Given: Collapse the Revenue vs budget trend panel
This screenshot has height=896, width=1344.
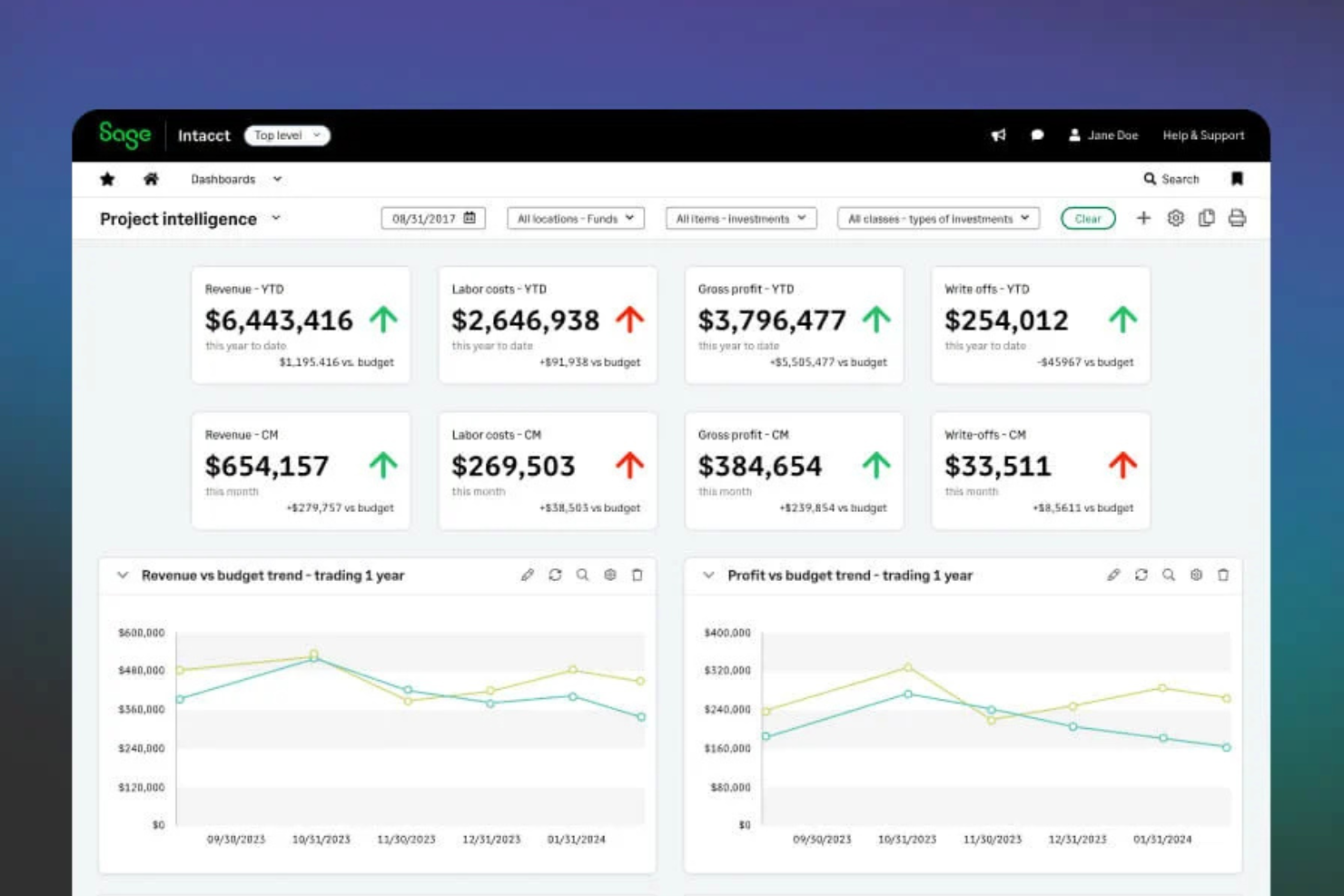Looking at the screenshot, I should coord(123,575).
